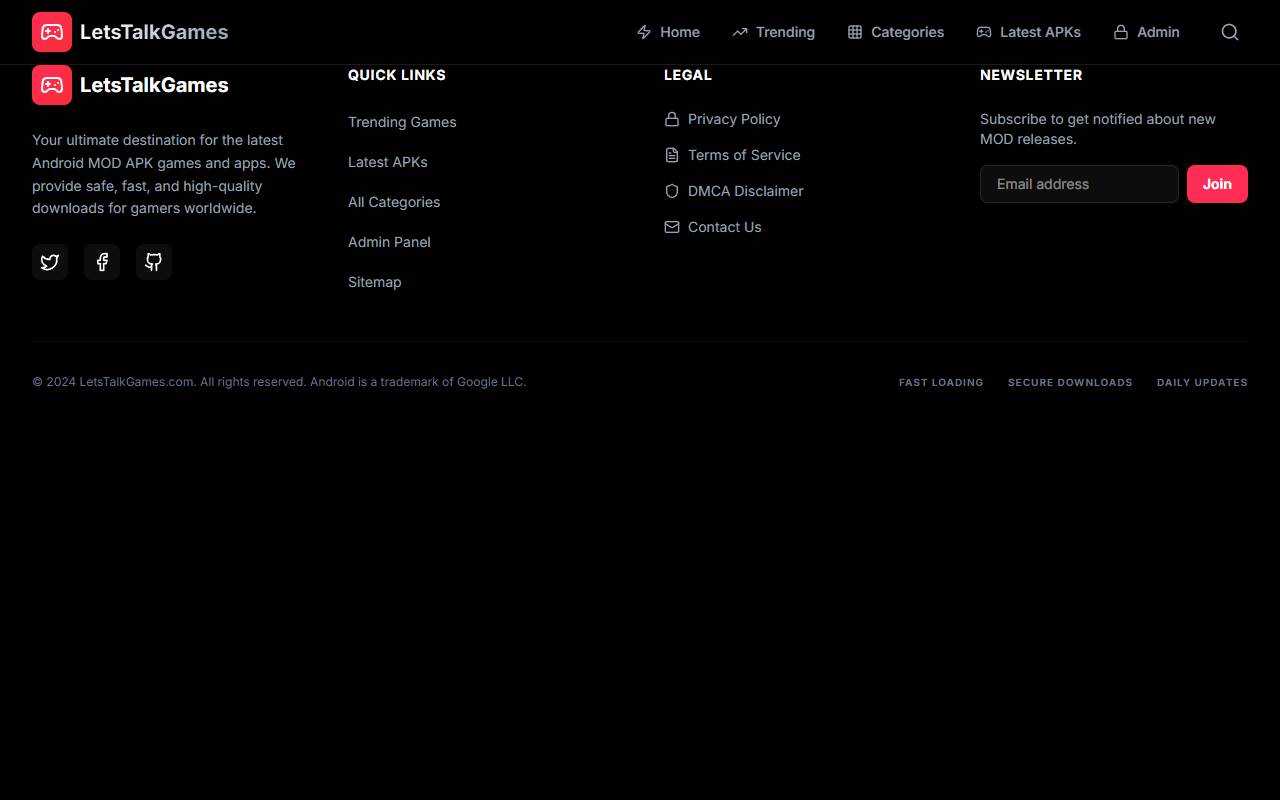Visit the GitHub social icon

click(x=154, y=262)
